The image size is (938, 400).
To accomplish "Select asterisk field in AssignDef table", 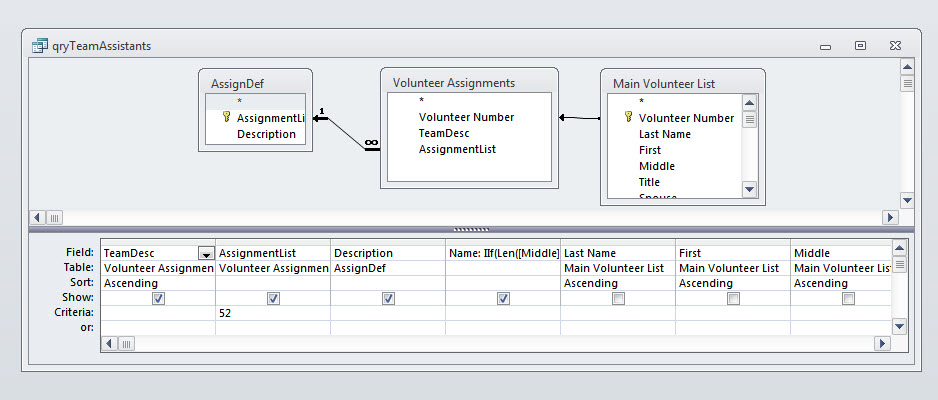I will tap(255, 102).
